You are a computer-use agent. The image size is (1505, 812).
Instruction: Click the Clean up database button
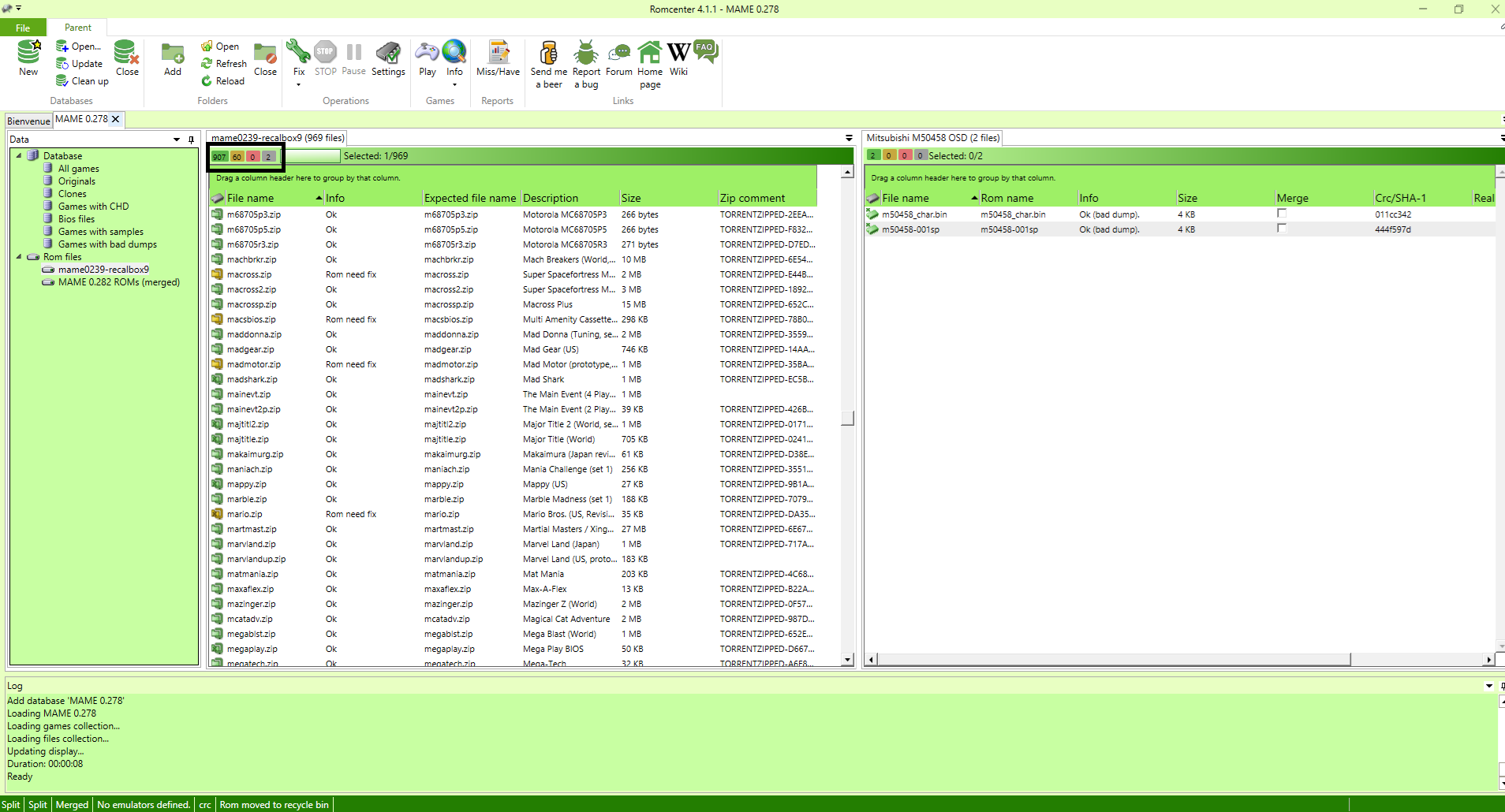click(x=83, y=81)
